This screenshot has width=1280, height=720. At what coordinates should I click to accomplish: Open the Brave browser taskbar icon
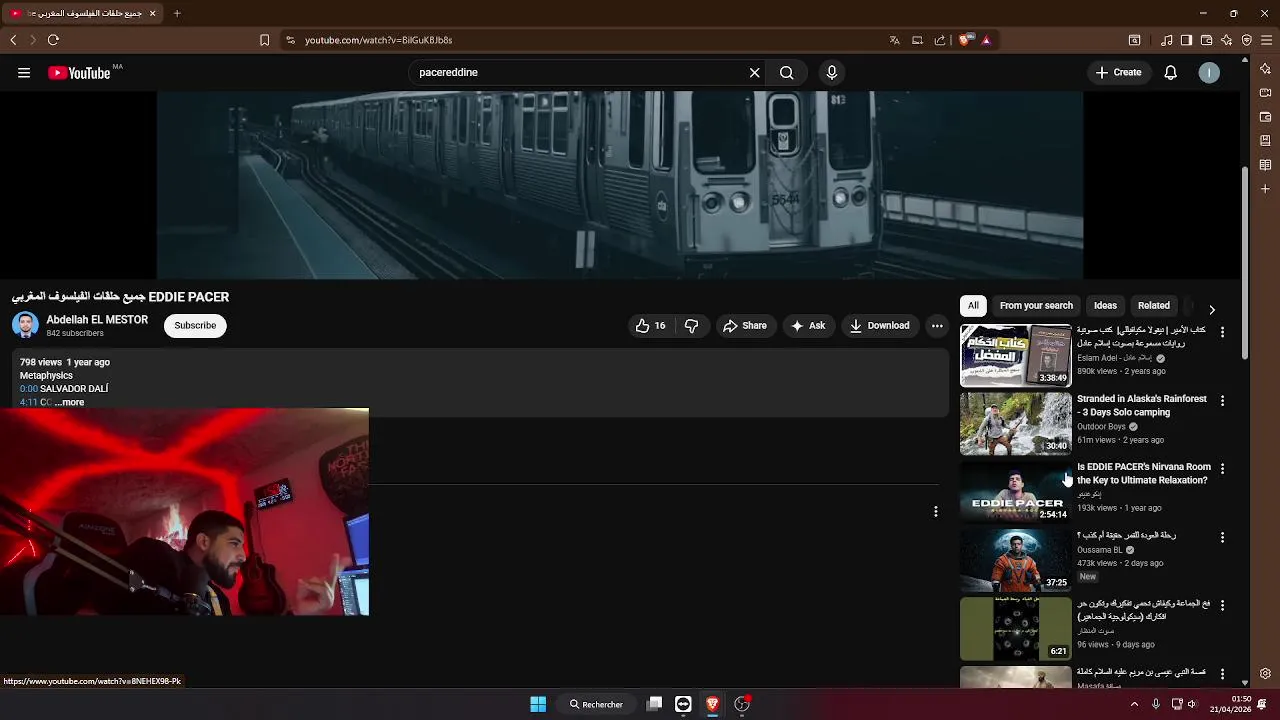tap(712, 704)
